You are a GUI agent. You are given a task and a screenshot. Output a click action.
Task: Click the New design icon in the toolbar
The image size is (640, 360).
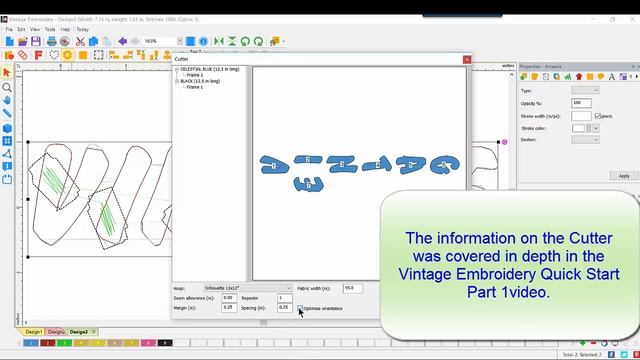[x=9, y=41]
